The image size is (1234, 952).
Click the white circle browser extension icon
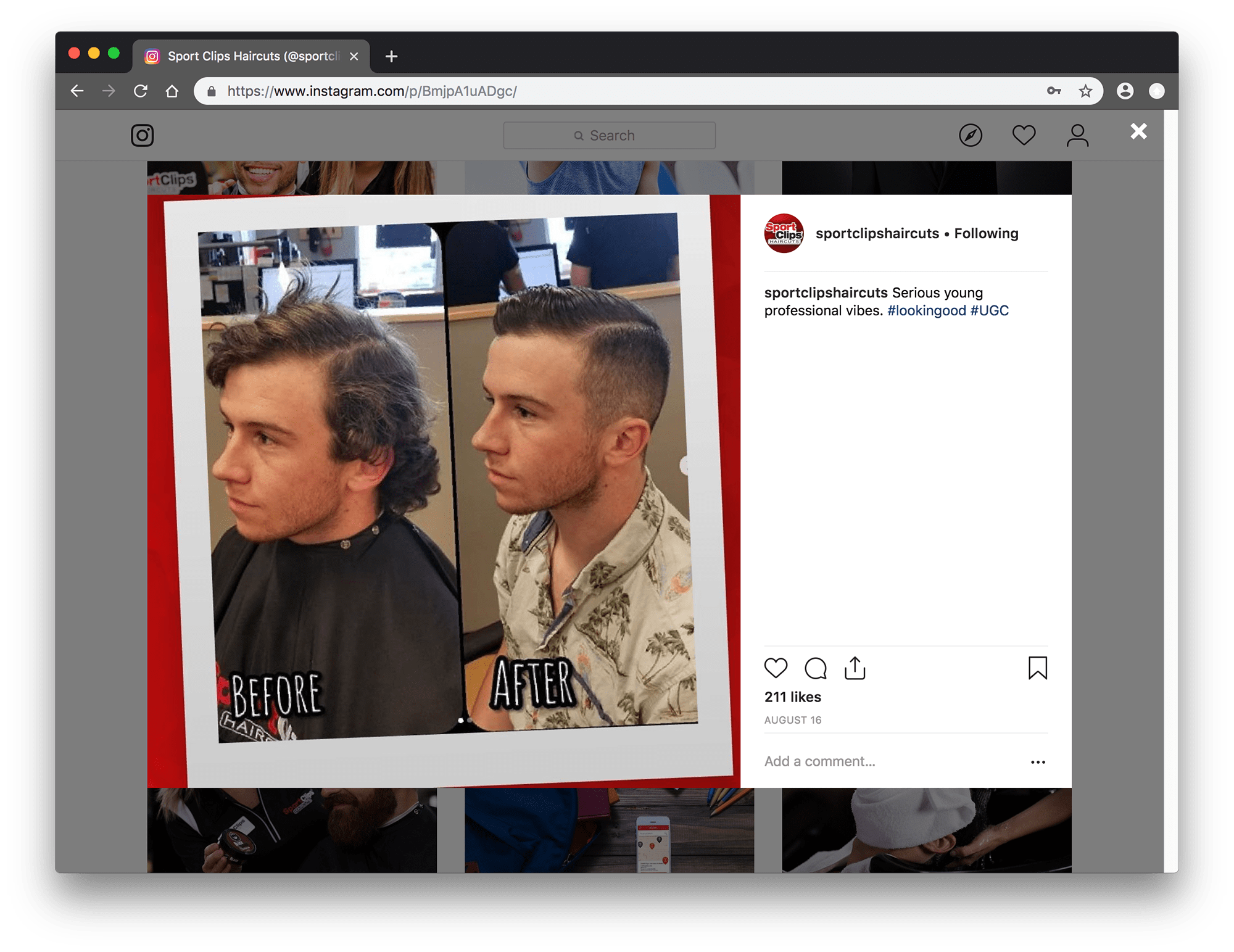1157,91
